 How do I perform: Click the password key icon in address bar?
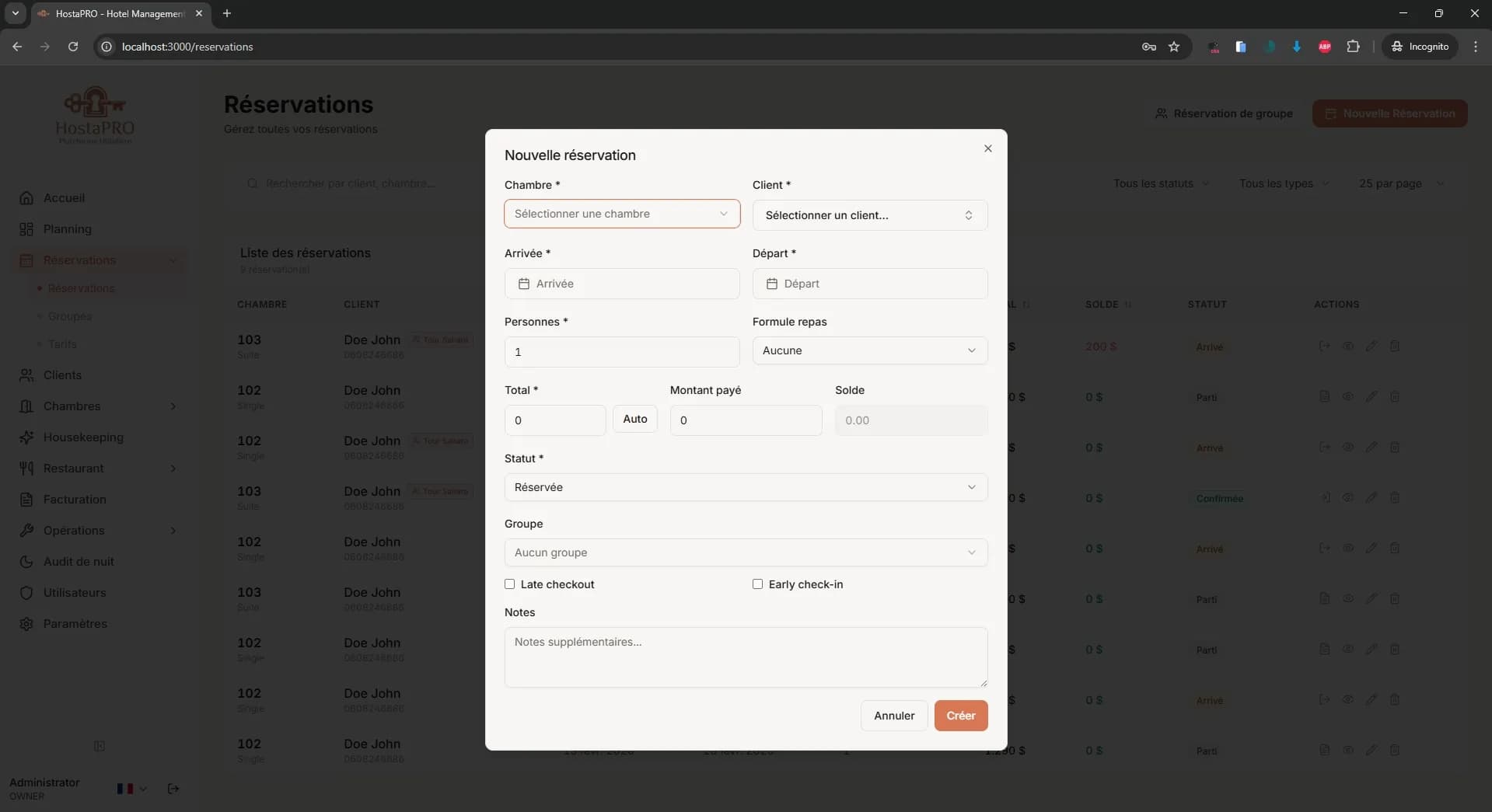pos(1148,47)
